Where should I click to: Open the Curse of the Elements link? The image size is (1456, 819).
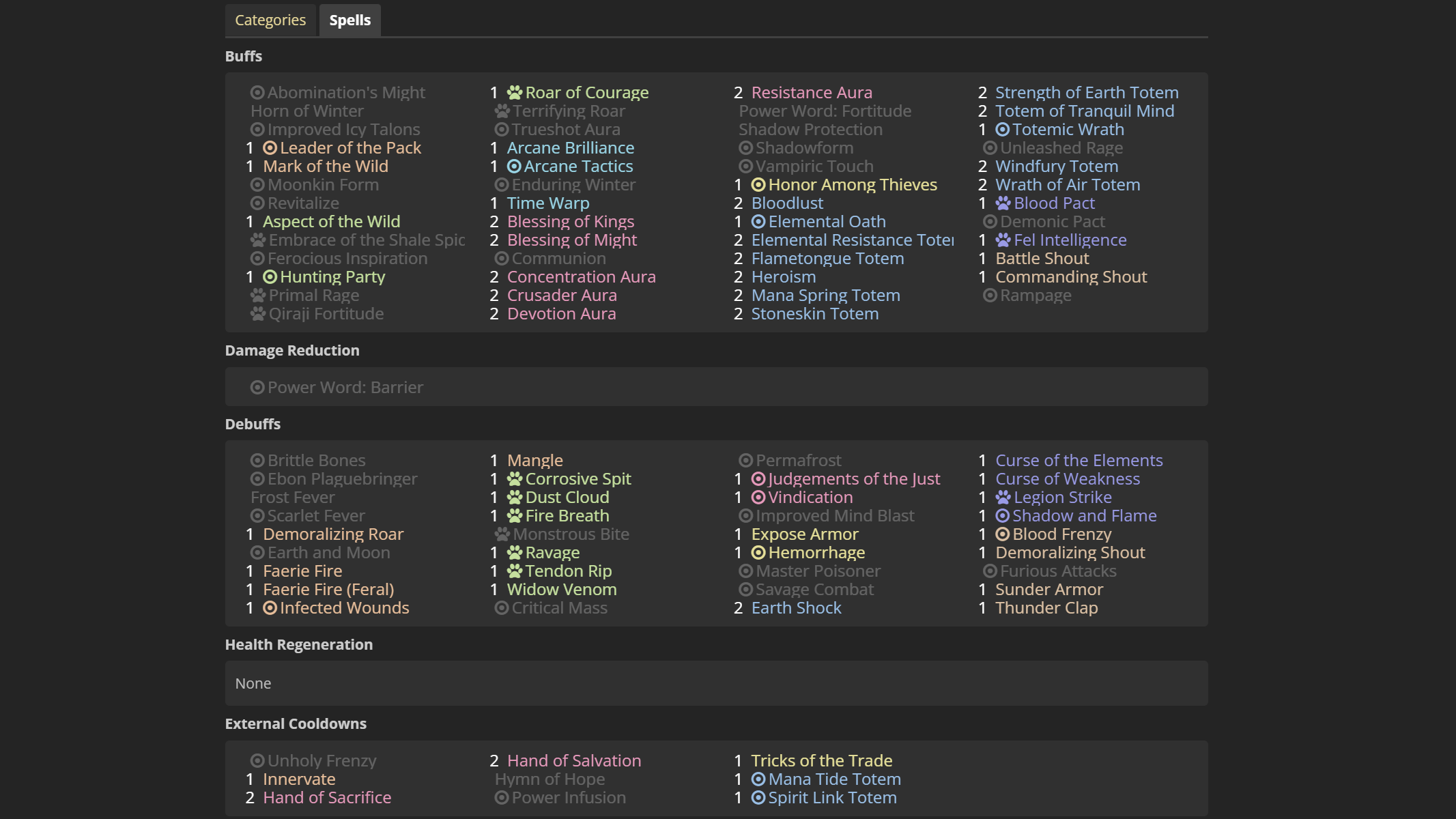coord(1079,461)
